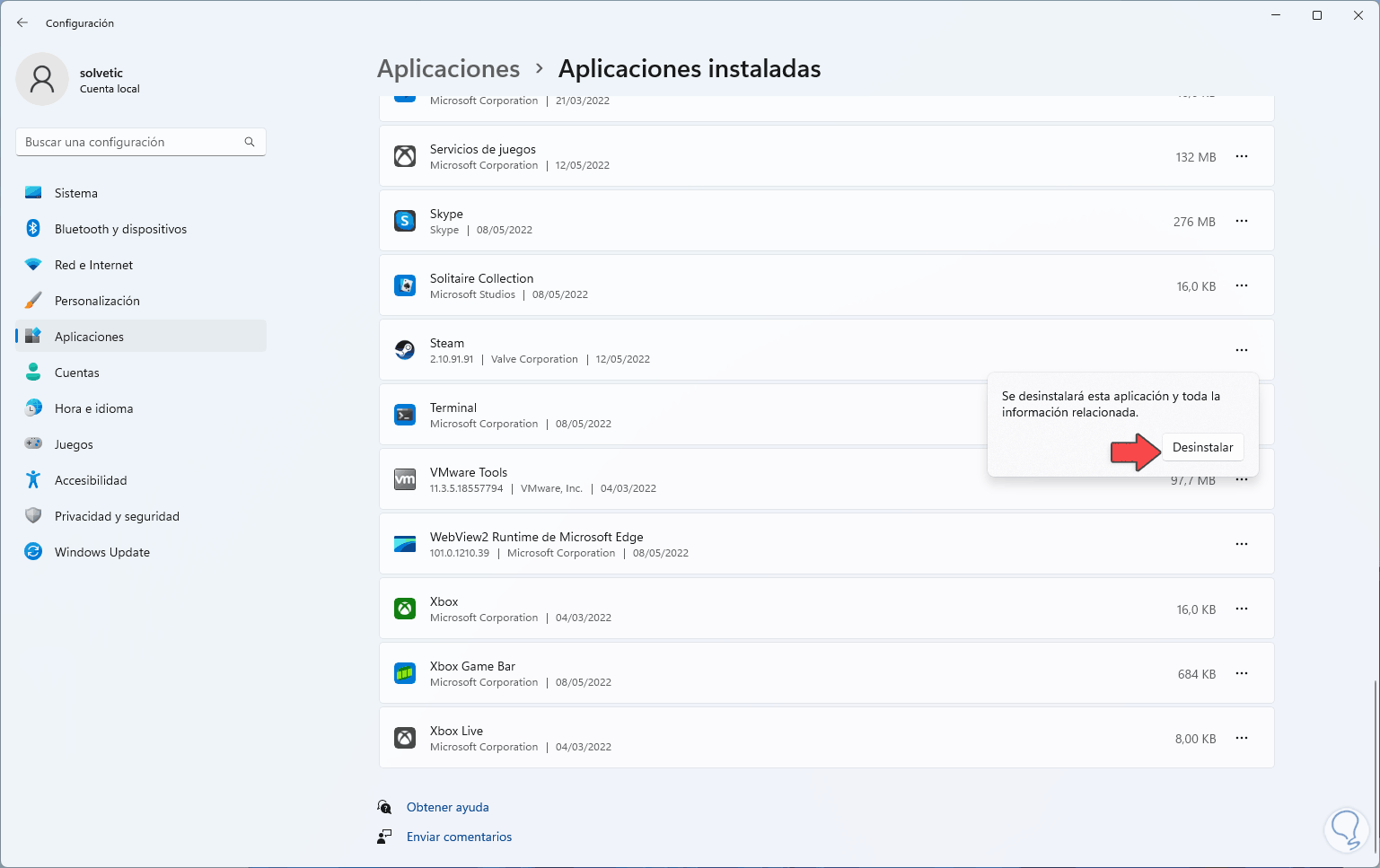Click the search magnifier icon

point(250,142)
